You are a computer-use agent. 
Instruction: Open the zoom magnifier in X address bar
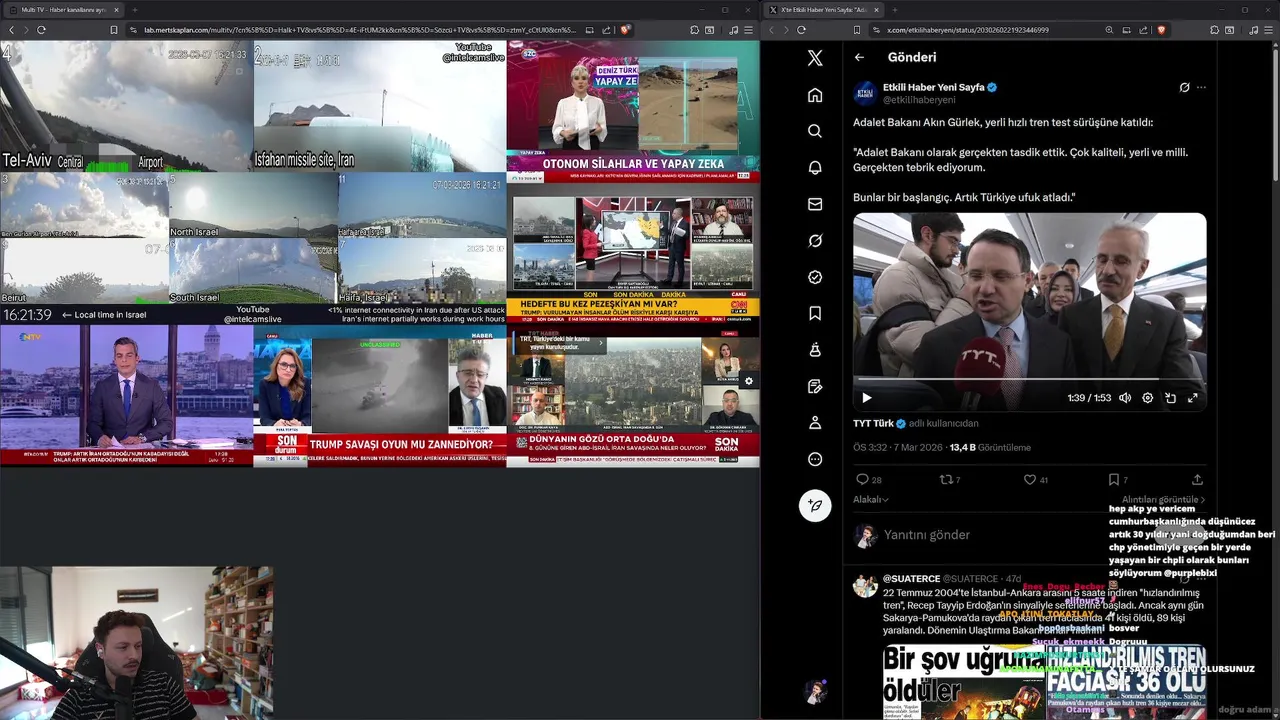(x=1109, y=30)
